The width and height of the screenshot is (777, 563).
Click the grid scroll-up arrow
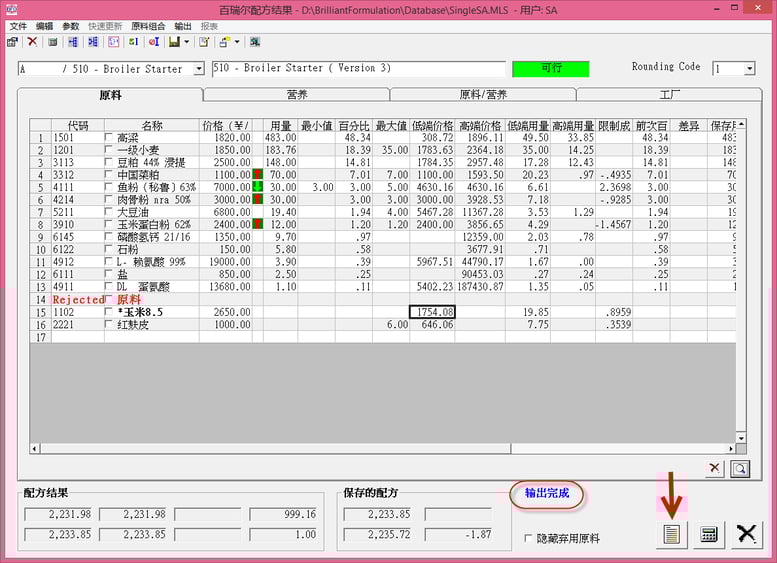[741, 124]
